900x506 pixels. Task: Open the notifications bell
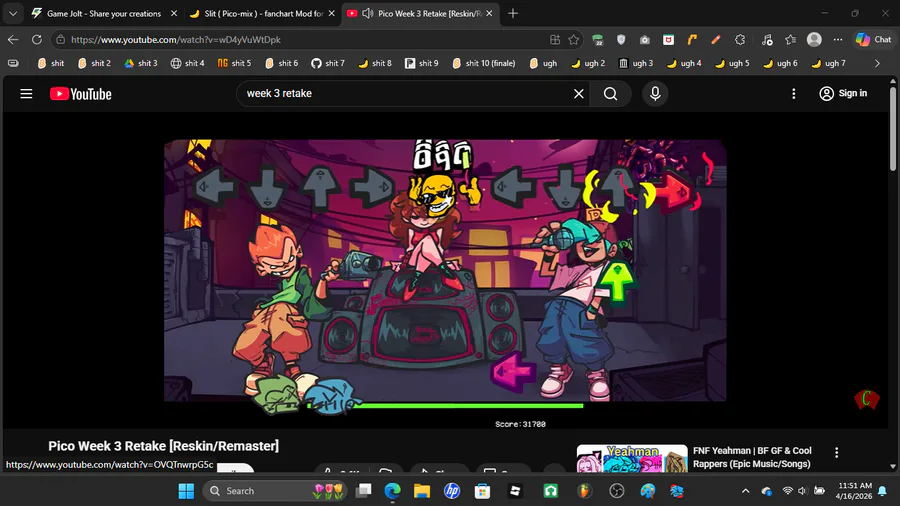click(883, 491)
